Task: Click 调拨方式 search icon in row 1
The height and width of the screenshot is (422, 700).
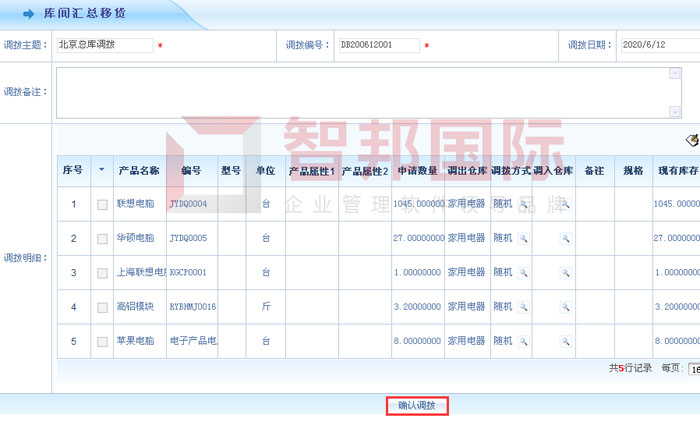Action: [x=523, y=204]
